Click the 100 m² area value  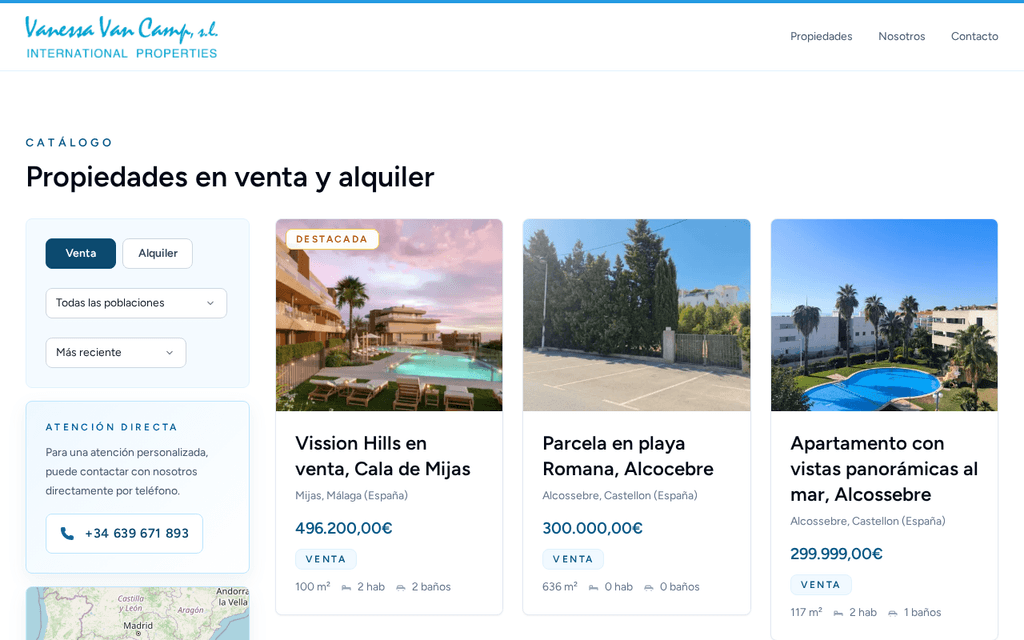click(x=312, y=587)
